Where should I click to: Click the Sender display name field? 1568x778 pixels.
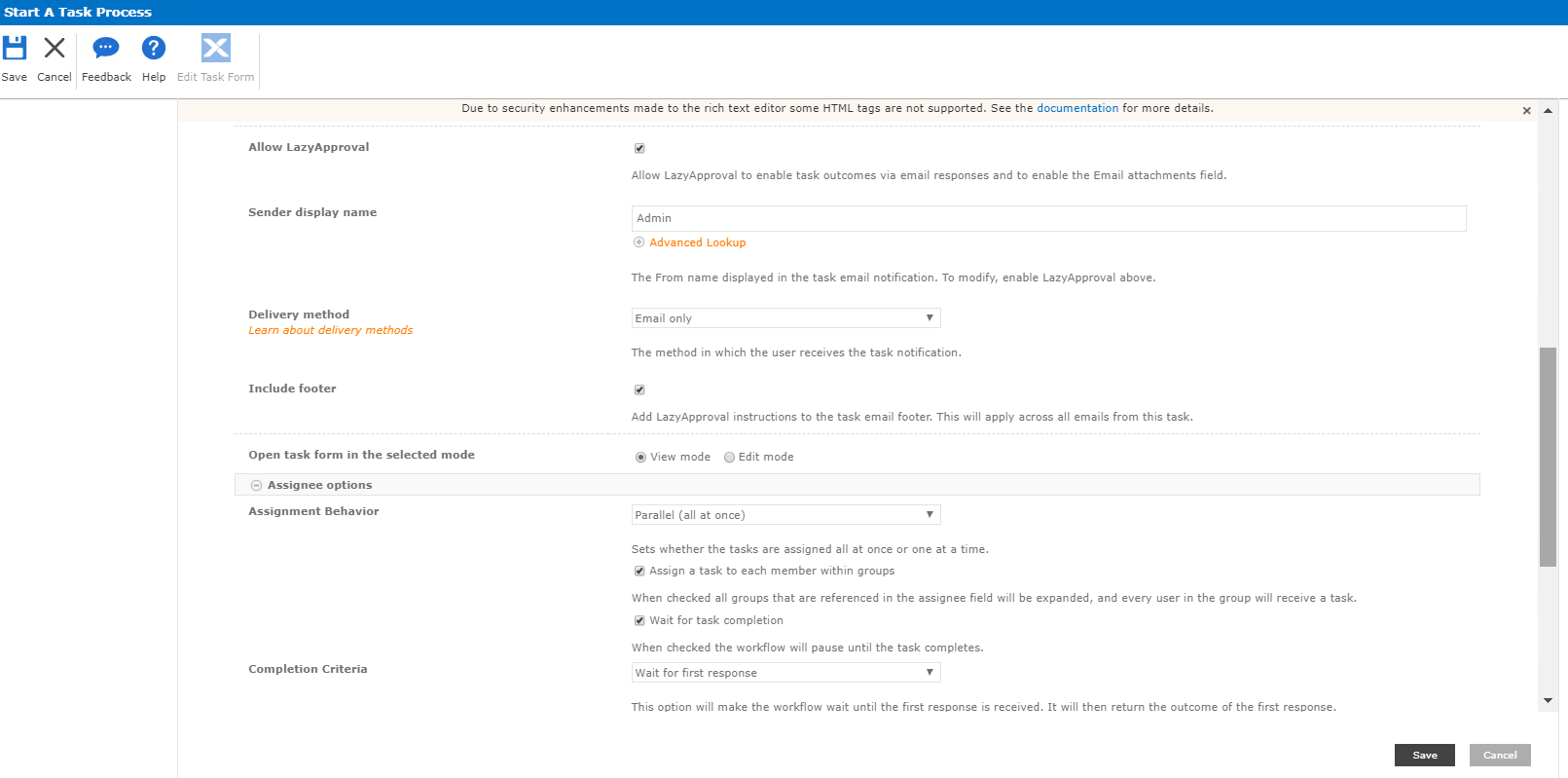coord(1048,218)
